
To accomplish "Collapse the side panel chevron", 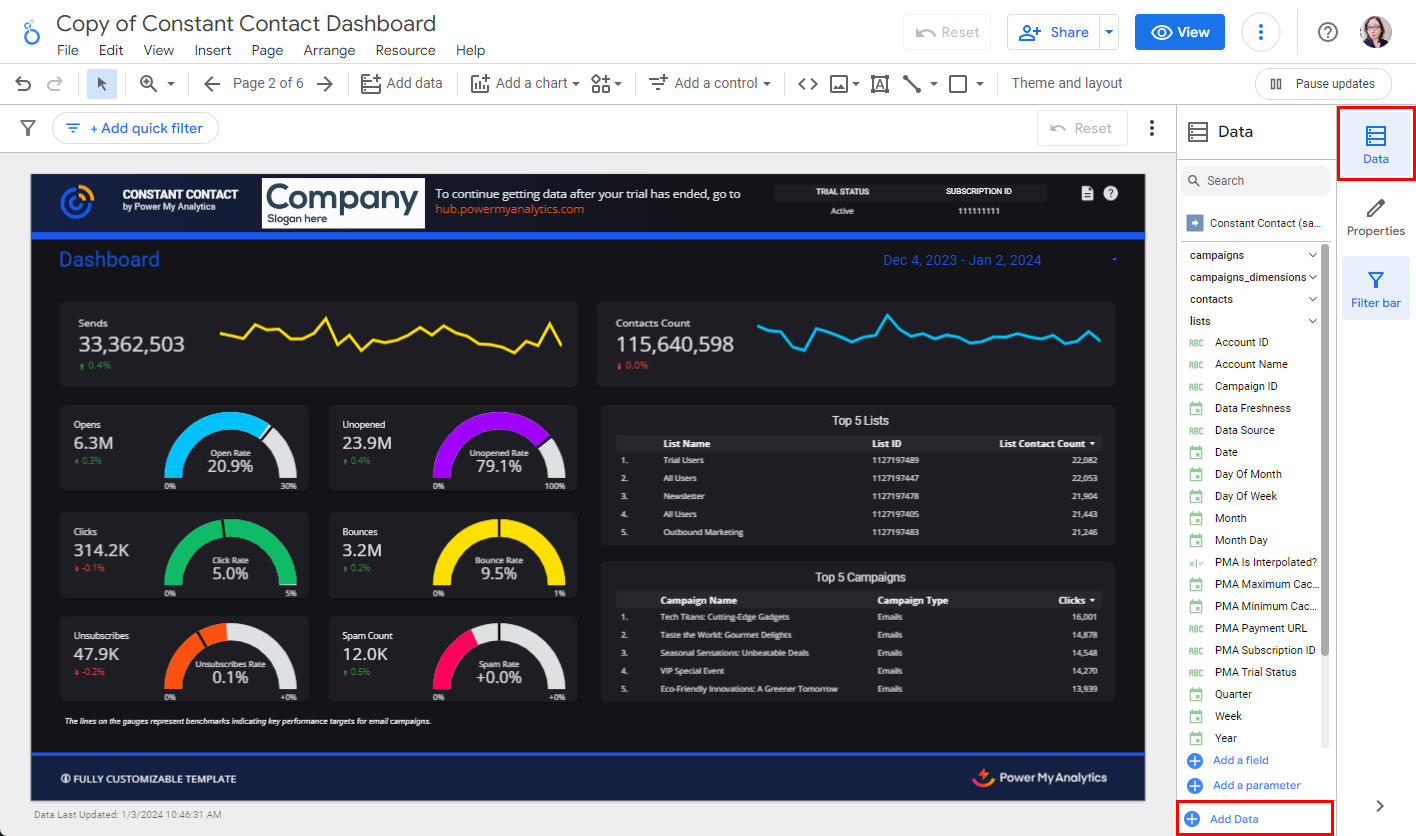I will click(x=1380, y=806).
